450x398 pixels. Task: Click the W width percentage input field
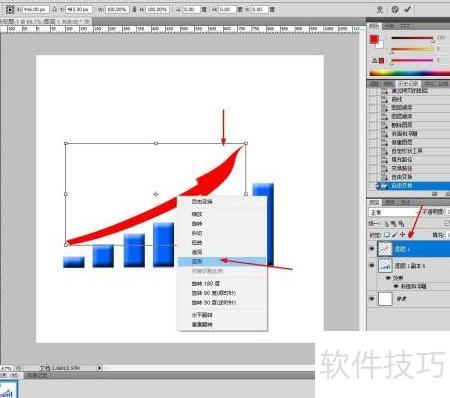click(117, 9)
